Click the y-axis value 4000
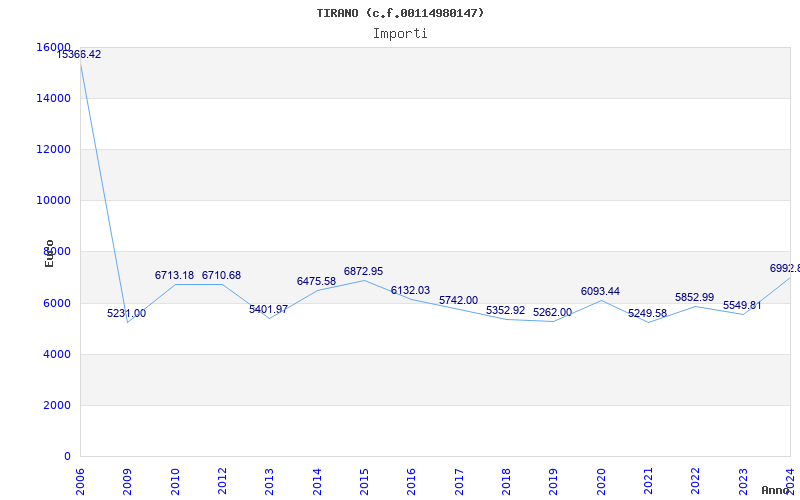 [56, 354]
